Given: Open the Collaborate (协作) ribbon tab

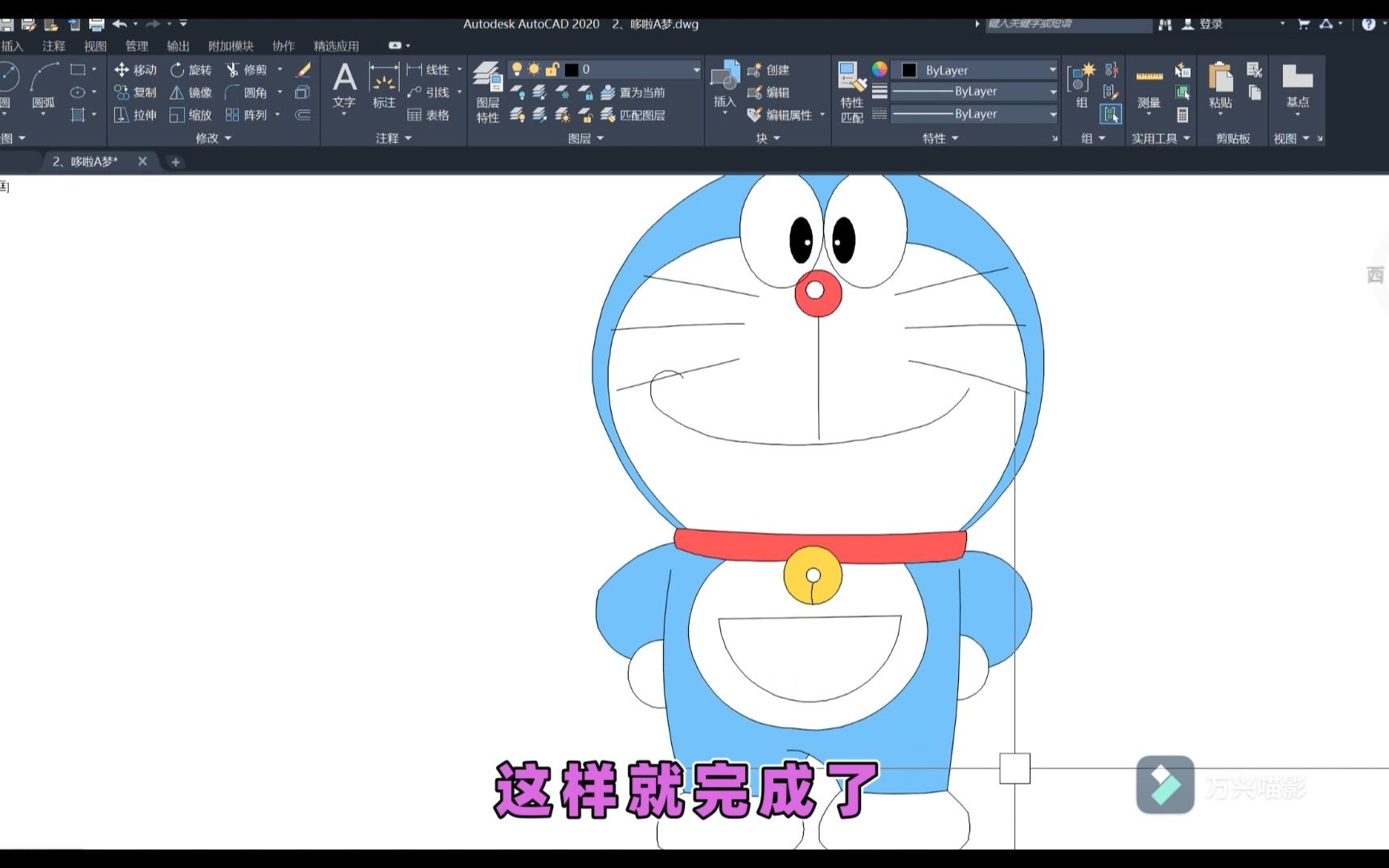Looking at the screenshot, I should 283,46.
